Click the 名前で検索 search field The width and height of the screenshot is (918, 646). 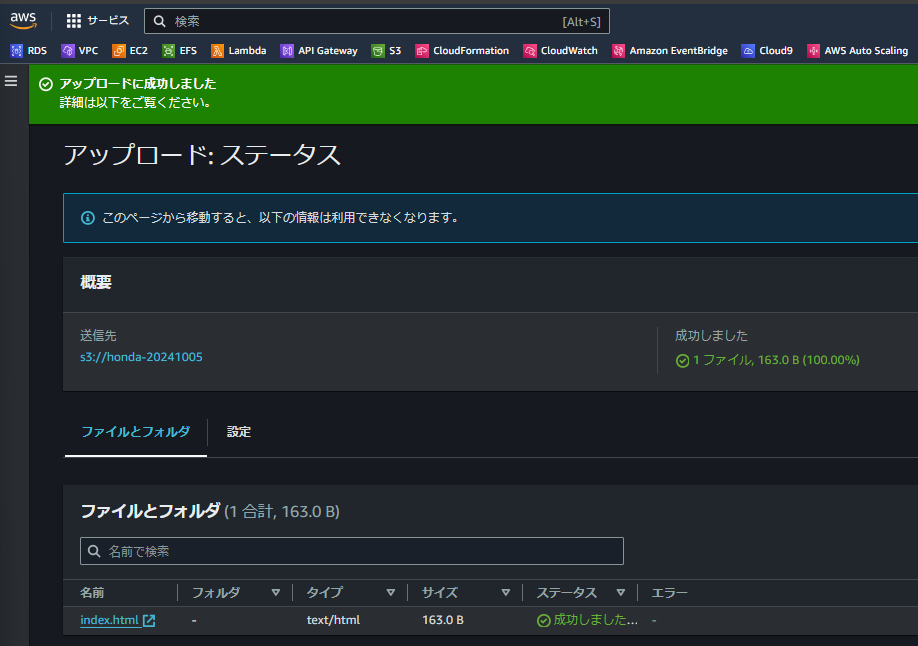(x=351, y=551)
